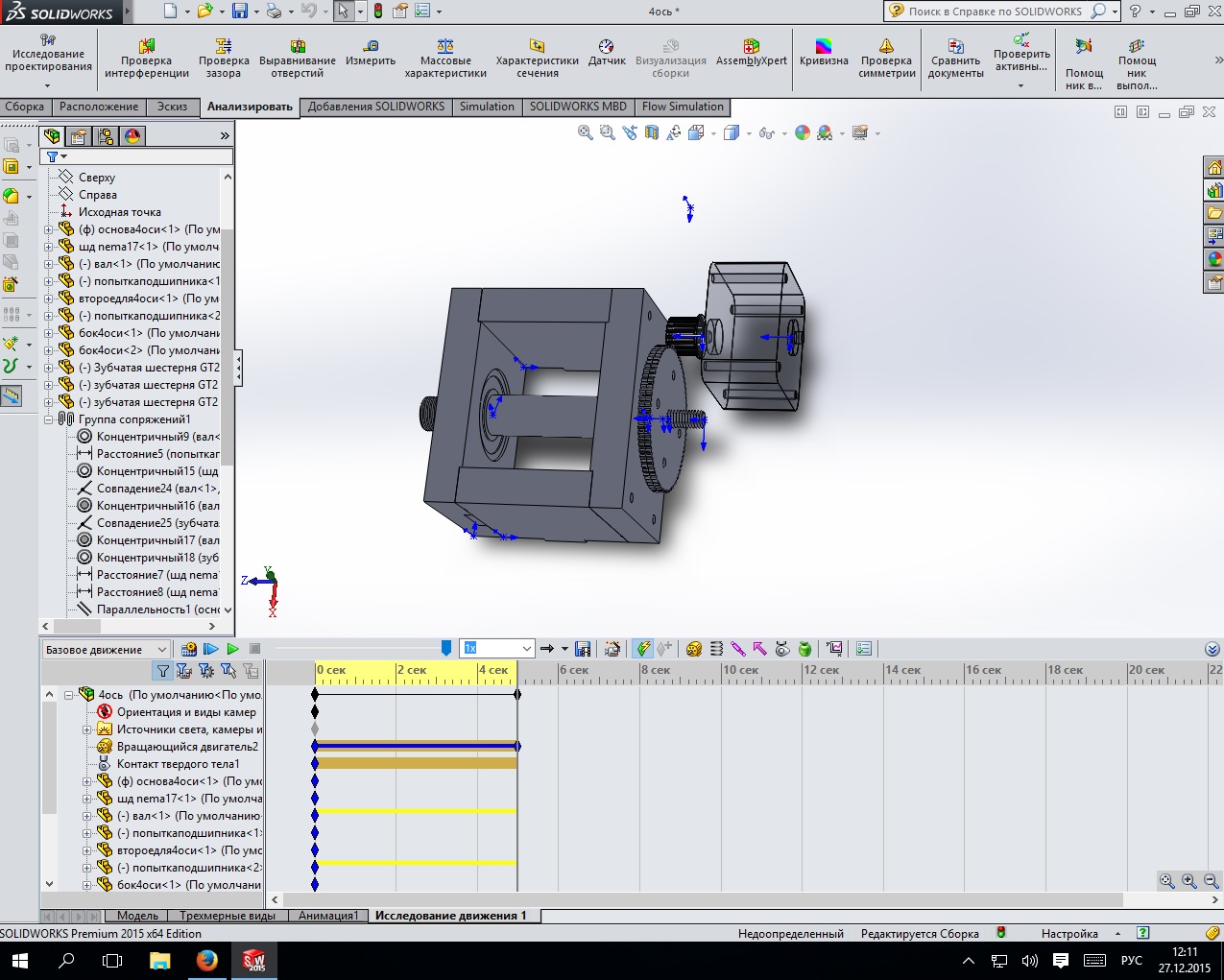Image resolution: width=1224 pixels, height=980 pixels.
Task: Click the green Play button in MotionManager
Action: point(232,649)
